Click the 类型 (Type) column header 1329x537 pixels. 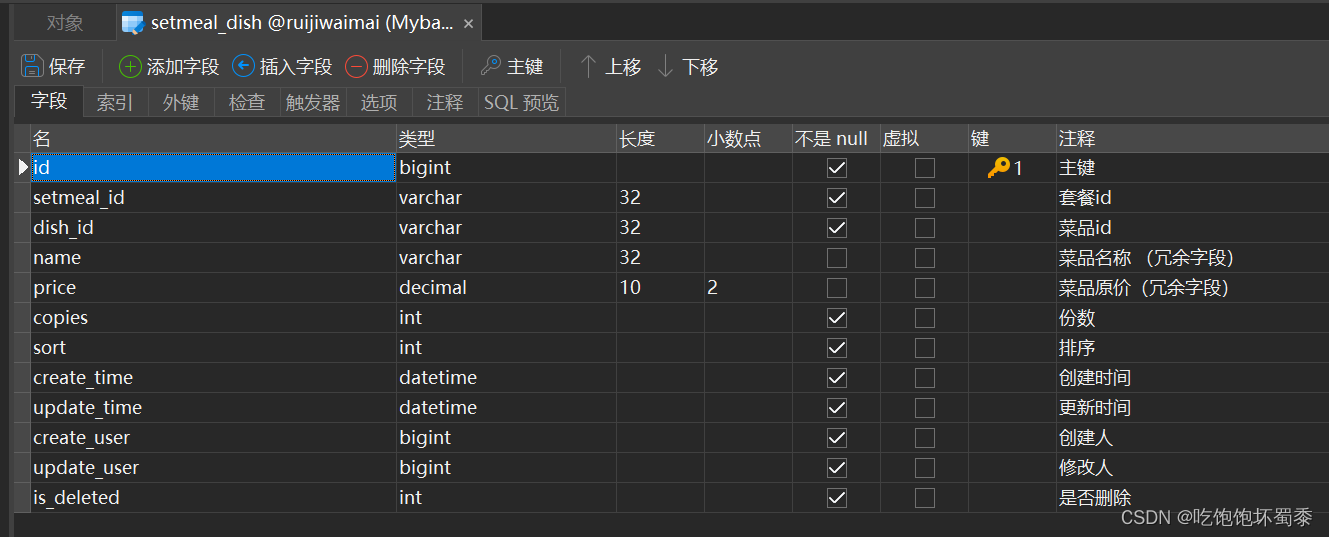pyautogui.click(x=506, y=139)
